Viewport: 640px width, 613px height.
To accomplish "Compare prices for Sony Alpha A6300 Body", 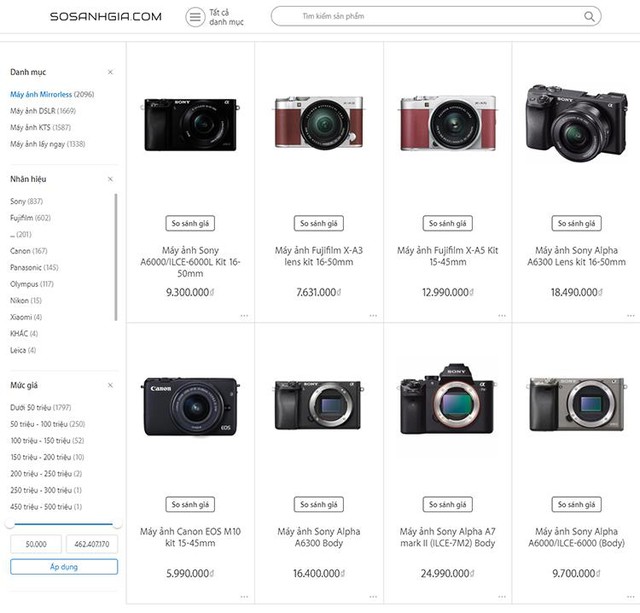I will [319, 504].
